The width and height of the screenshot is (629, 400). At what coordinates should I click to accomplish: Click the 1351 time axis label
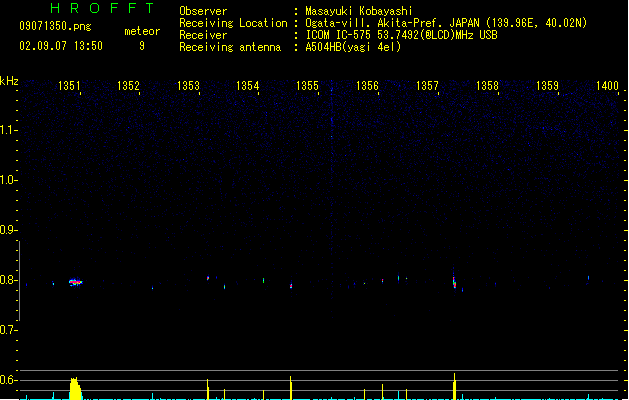click(x=69, y=86)
